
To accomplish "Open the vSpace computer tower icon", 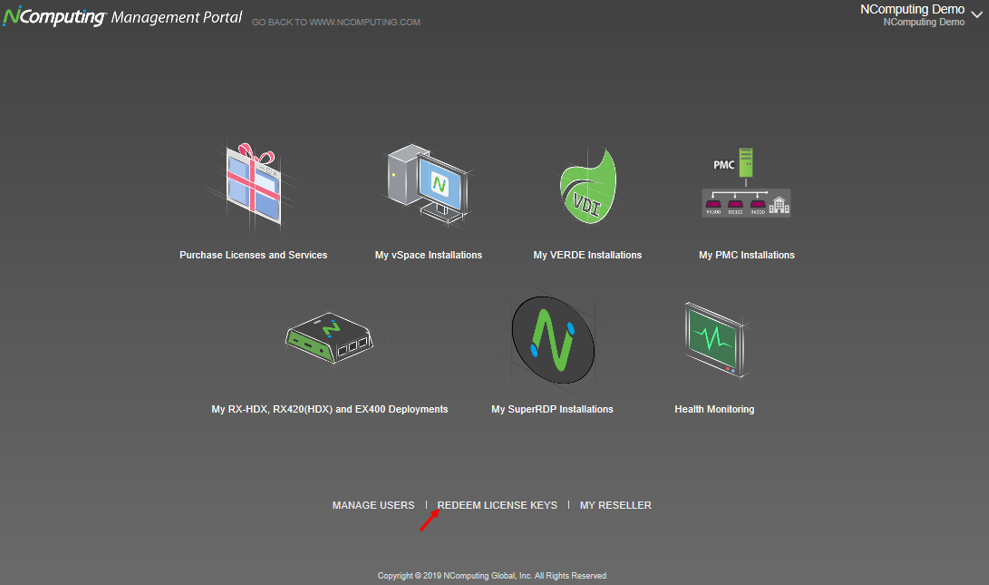I will pos(428,184).
